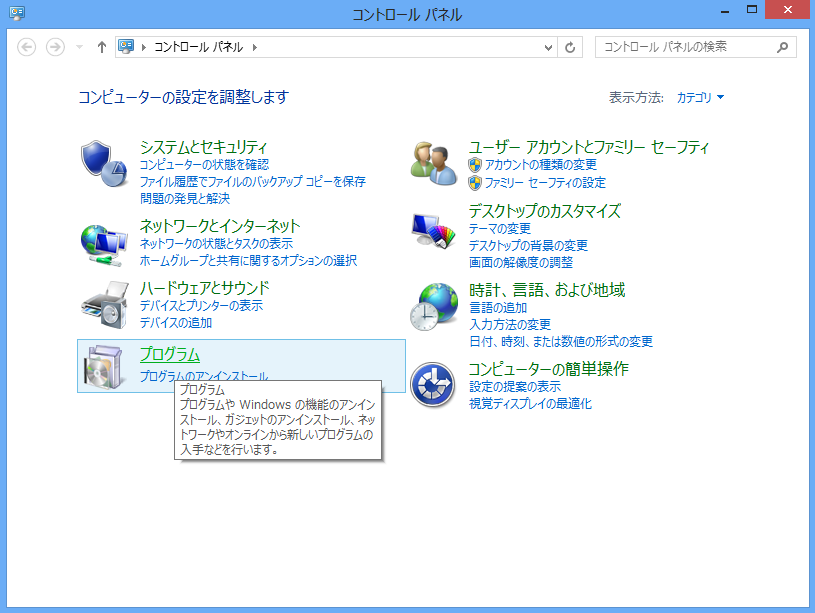Click the Forward arrow navigation button

(x=55, y=47)
